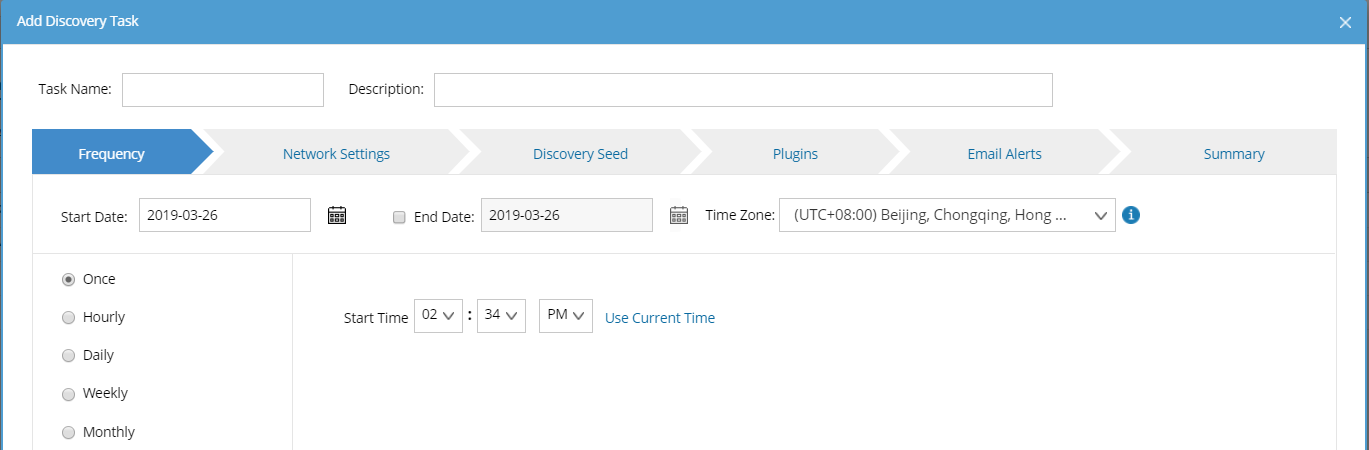Open the Plugins step tab

(795, 154)
